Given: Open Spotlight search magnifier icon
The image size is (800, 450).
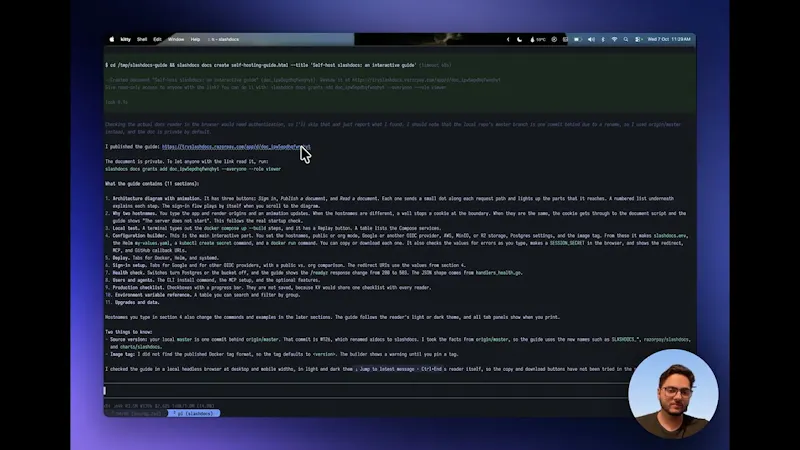Looking at the screenshot, I should pyautogui.click(x=626, y=39).
